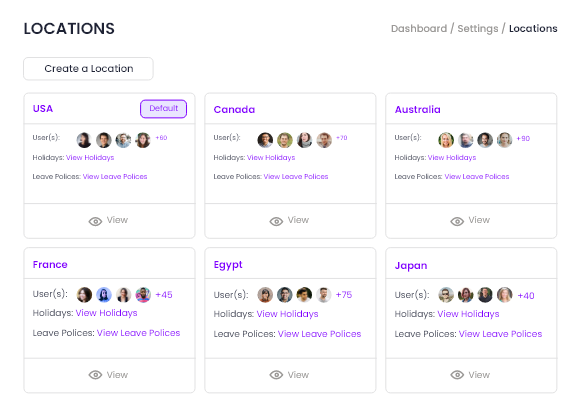Open the Japan location title

411,266
